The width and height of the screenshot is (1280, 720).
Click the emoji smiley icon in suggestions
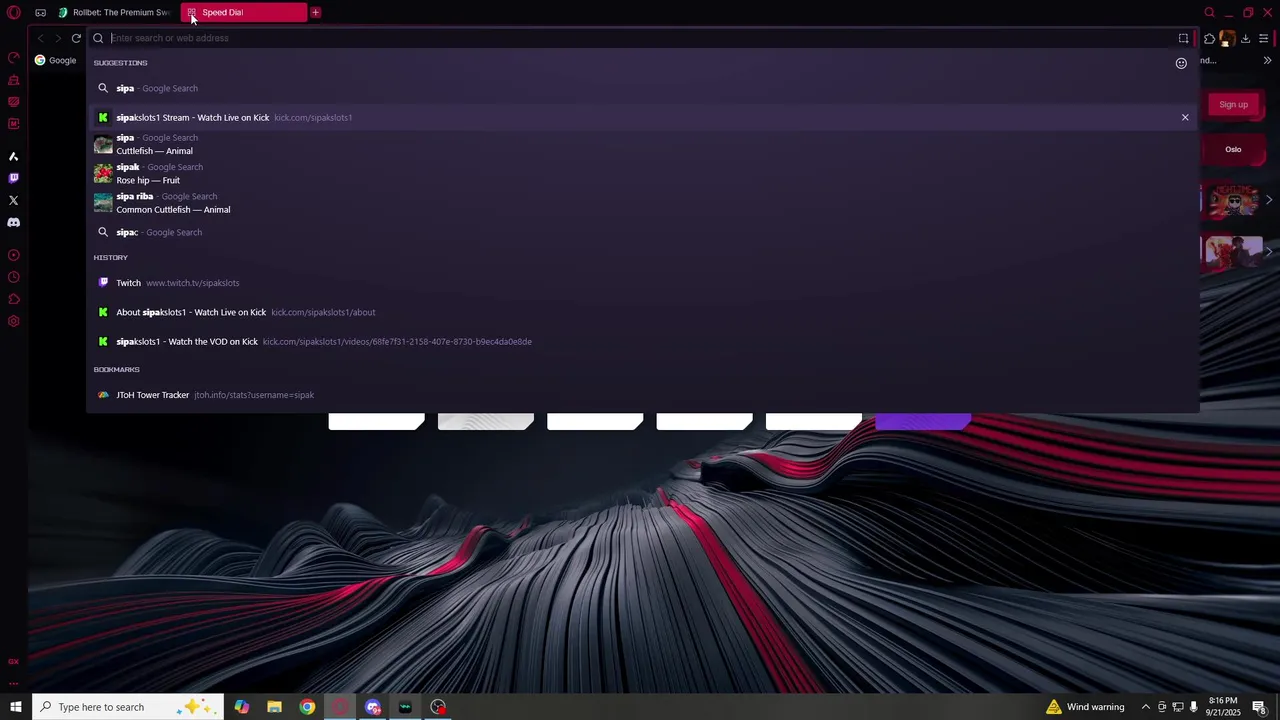[x=1181, y=63]
